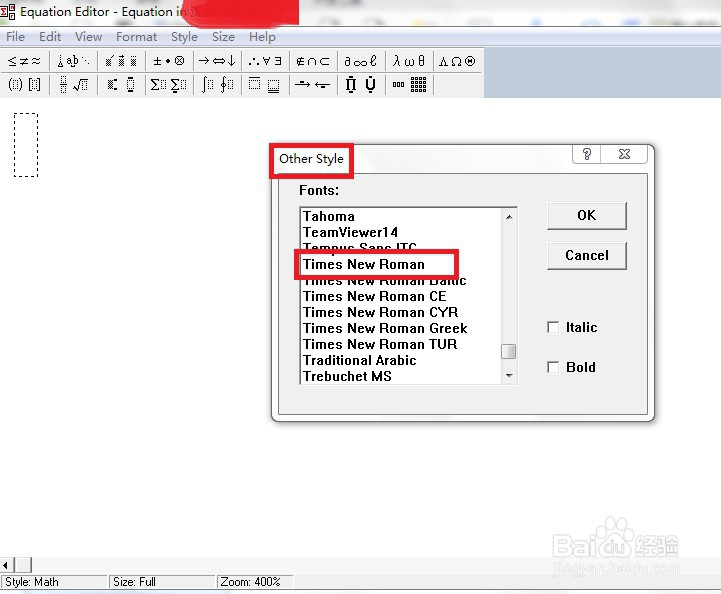Viewport: 721px width, 594px height.
Task: Open the logical symbols palette (∴ ∀ ∃)
Action: [265, 61]
